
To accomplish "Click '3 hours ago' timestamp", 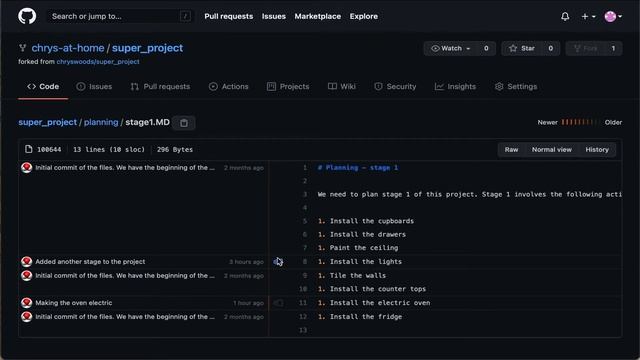I will coord(246,262).
